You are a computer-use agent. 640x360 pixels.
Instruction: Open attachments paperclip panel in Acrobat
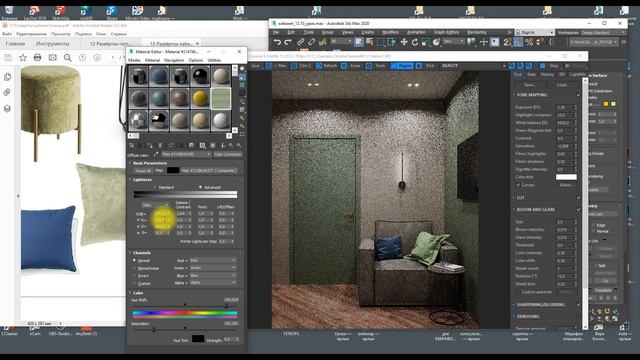7,93
